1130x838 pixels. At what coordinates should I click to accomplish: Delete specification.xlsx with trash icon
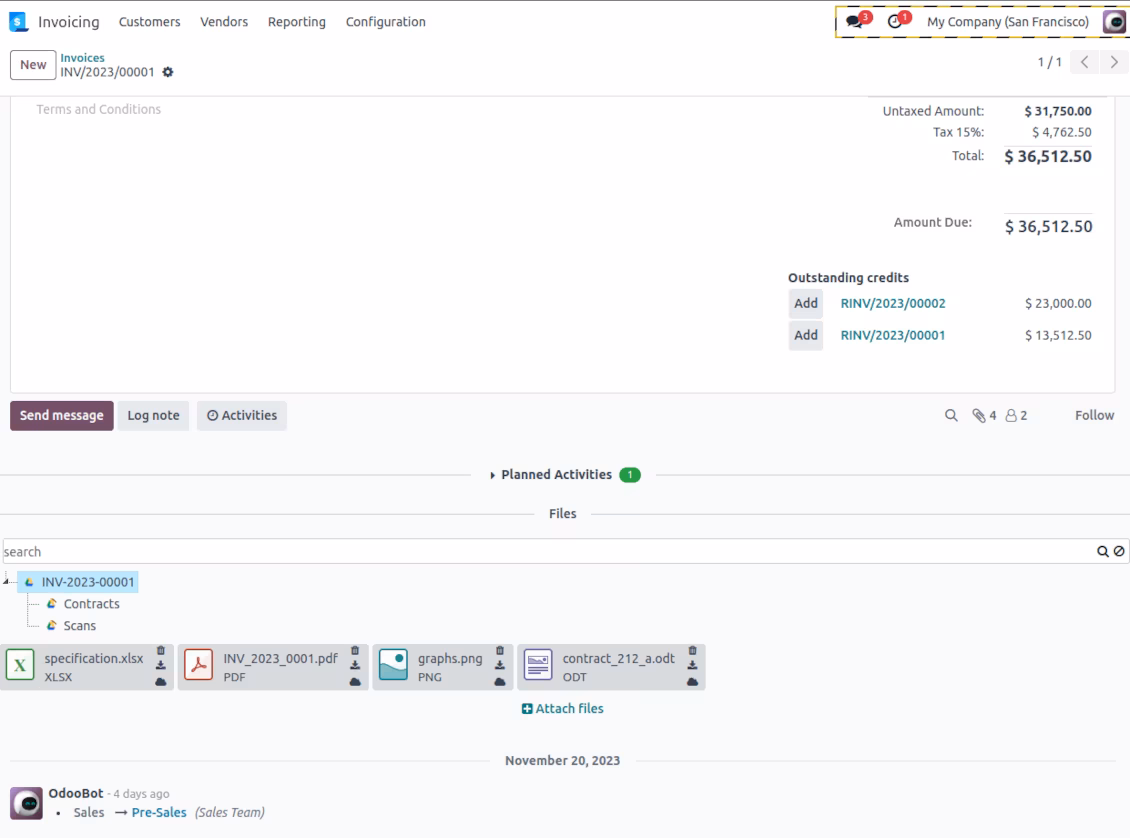(x=161, y=651)
